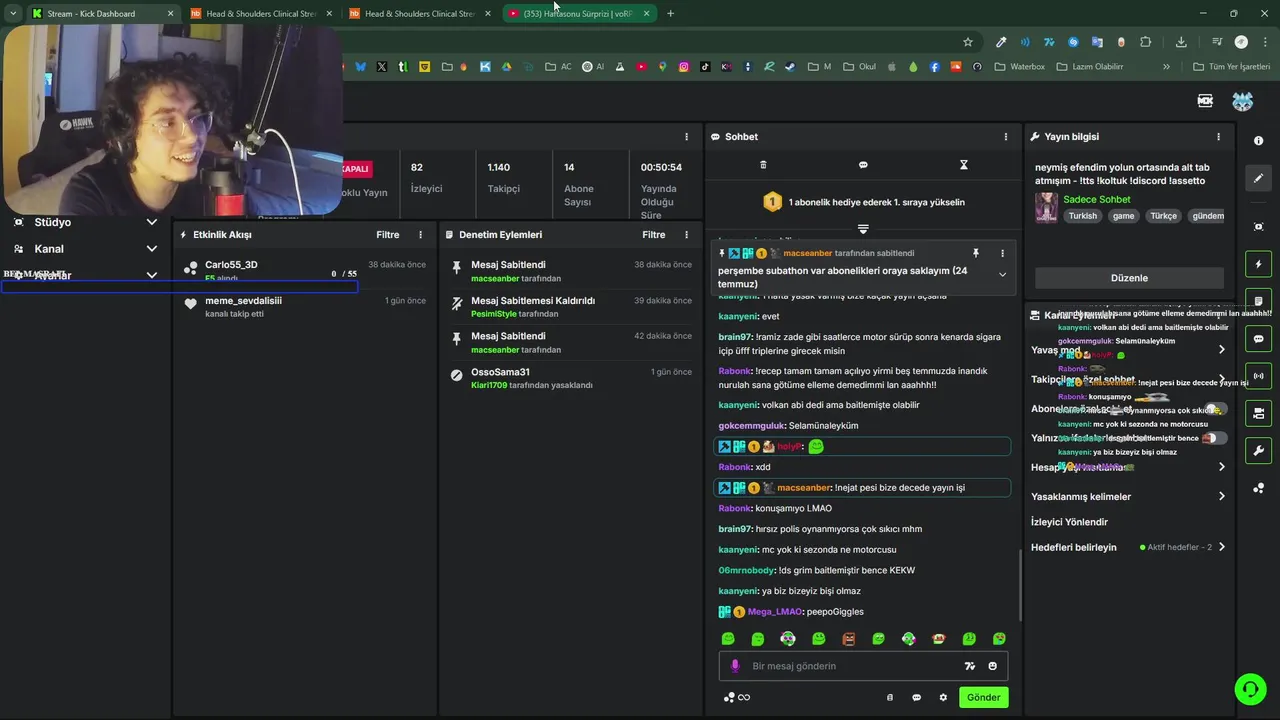Click the broadcast signal icon in right sidebar
The height and width of the screenshot is (720, 1280).
[1258, 376]
